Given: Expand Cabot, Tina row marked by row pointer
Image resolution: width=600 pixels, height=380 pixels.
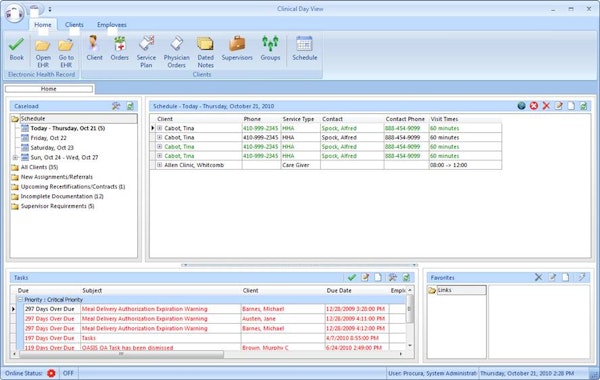Looking at the screenshot, I should coord(160,128).
